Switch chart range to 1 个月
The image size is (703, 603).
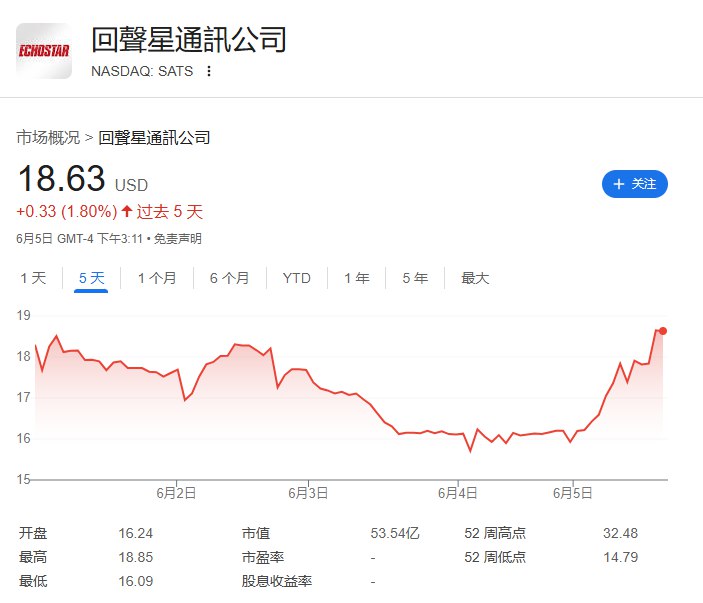(x=157, y=278)
